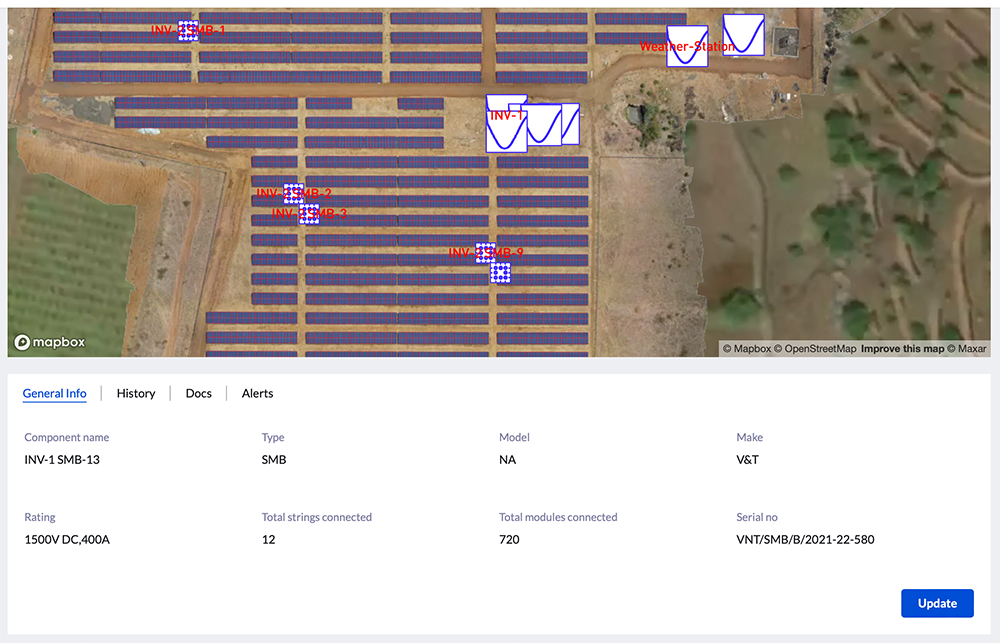Screen dimensions: 1000x643
Task: Click the Rating label
Action: click(40, 517)
